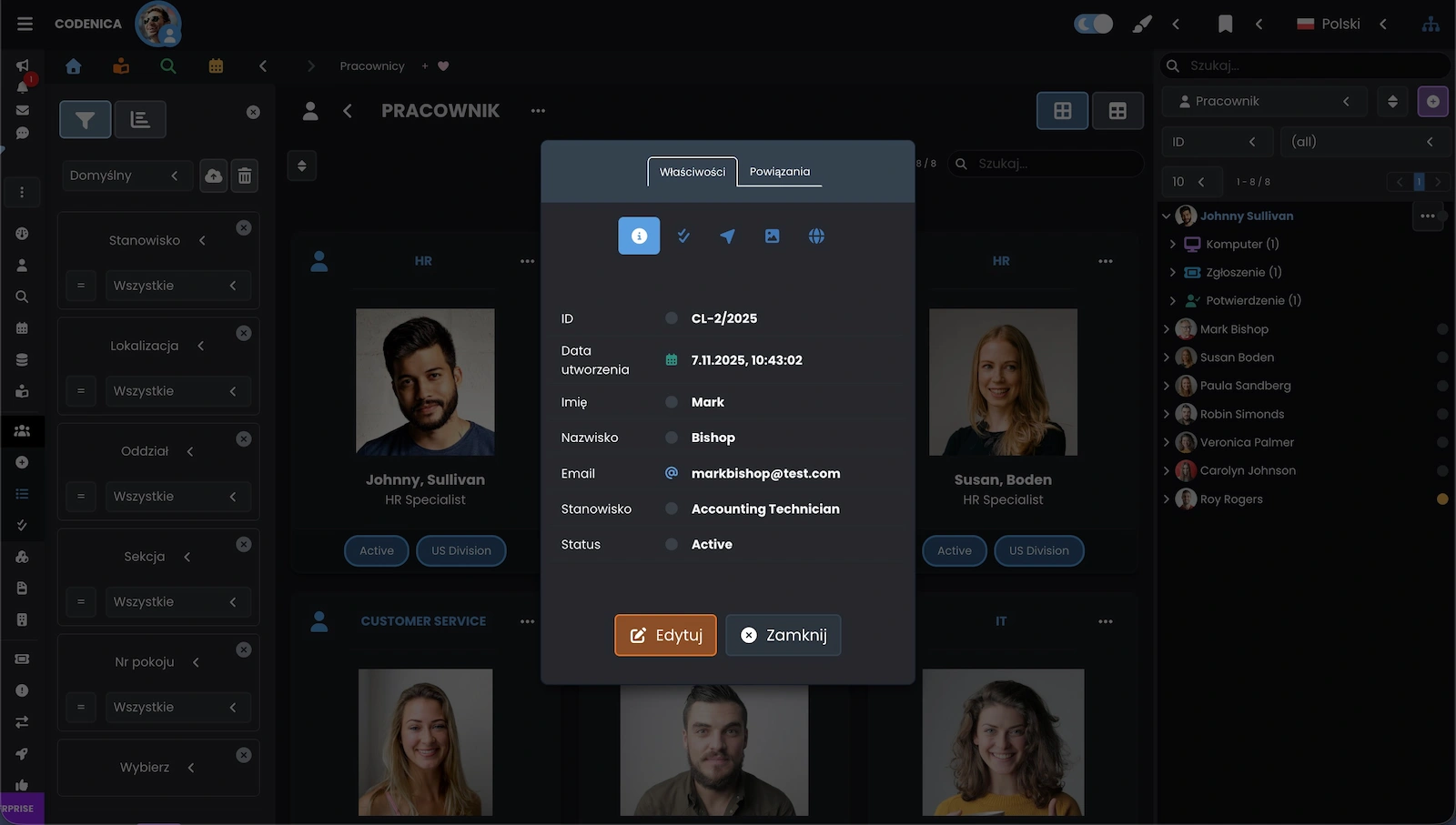Switch to grid card view
1456x825 pixels.
click(x=1062, y=111)
